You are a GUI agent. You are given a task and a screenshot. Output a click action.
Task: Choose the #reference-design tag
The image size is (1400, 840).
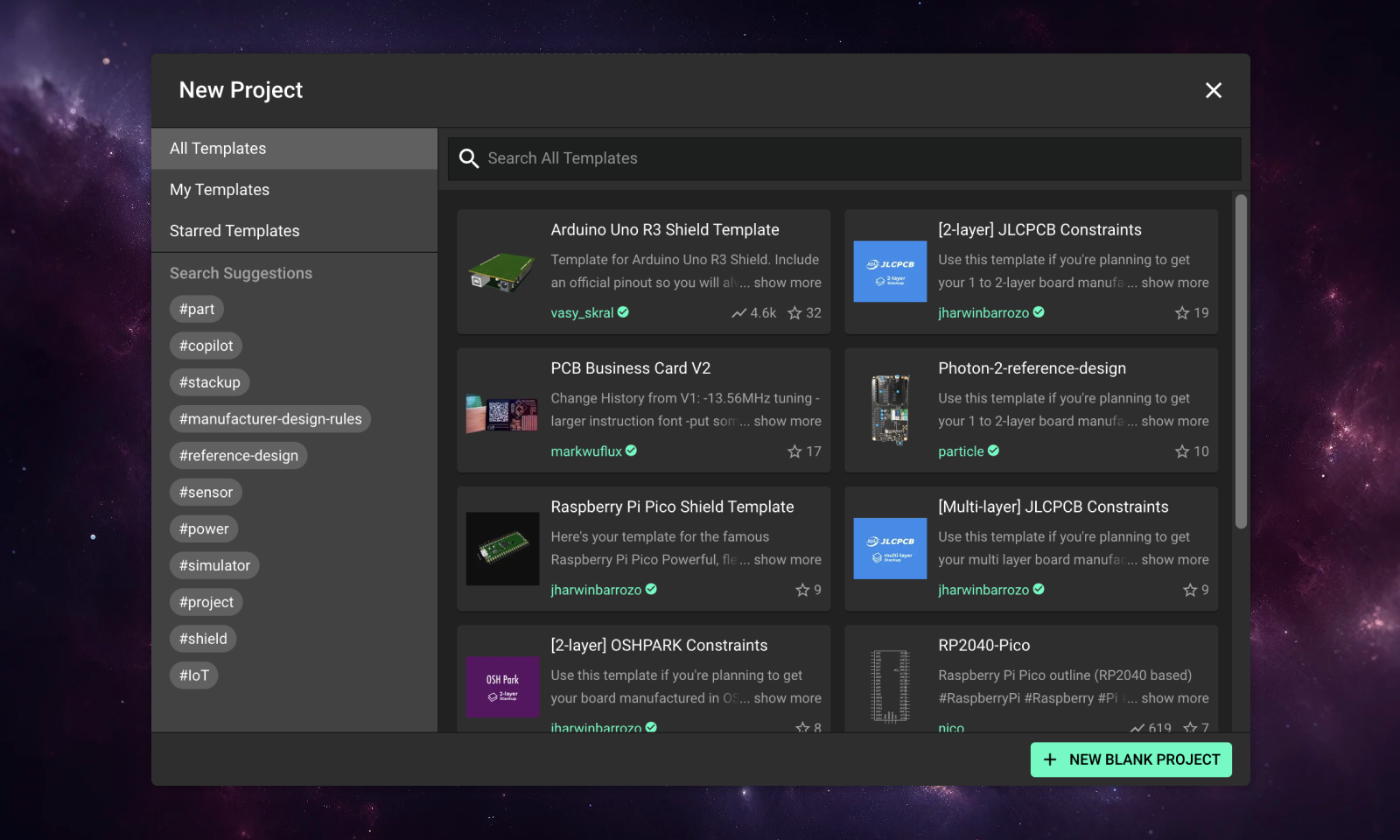coord(238,456)
